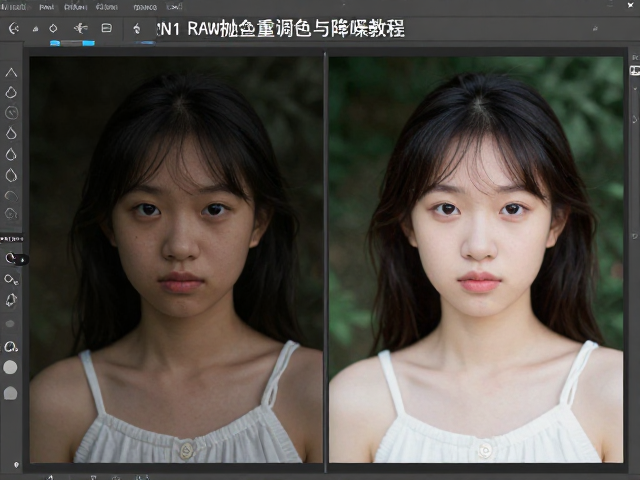The height and width of the screenshot is (480, 640).
Task: Select the circular gauge tool in left sidebar
Action: click(11, 112)
